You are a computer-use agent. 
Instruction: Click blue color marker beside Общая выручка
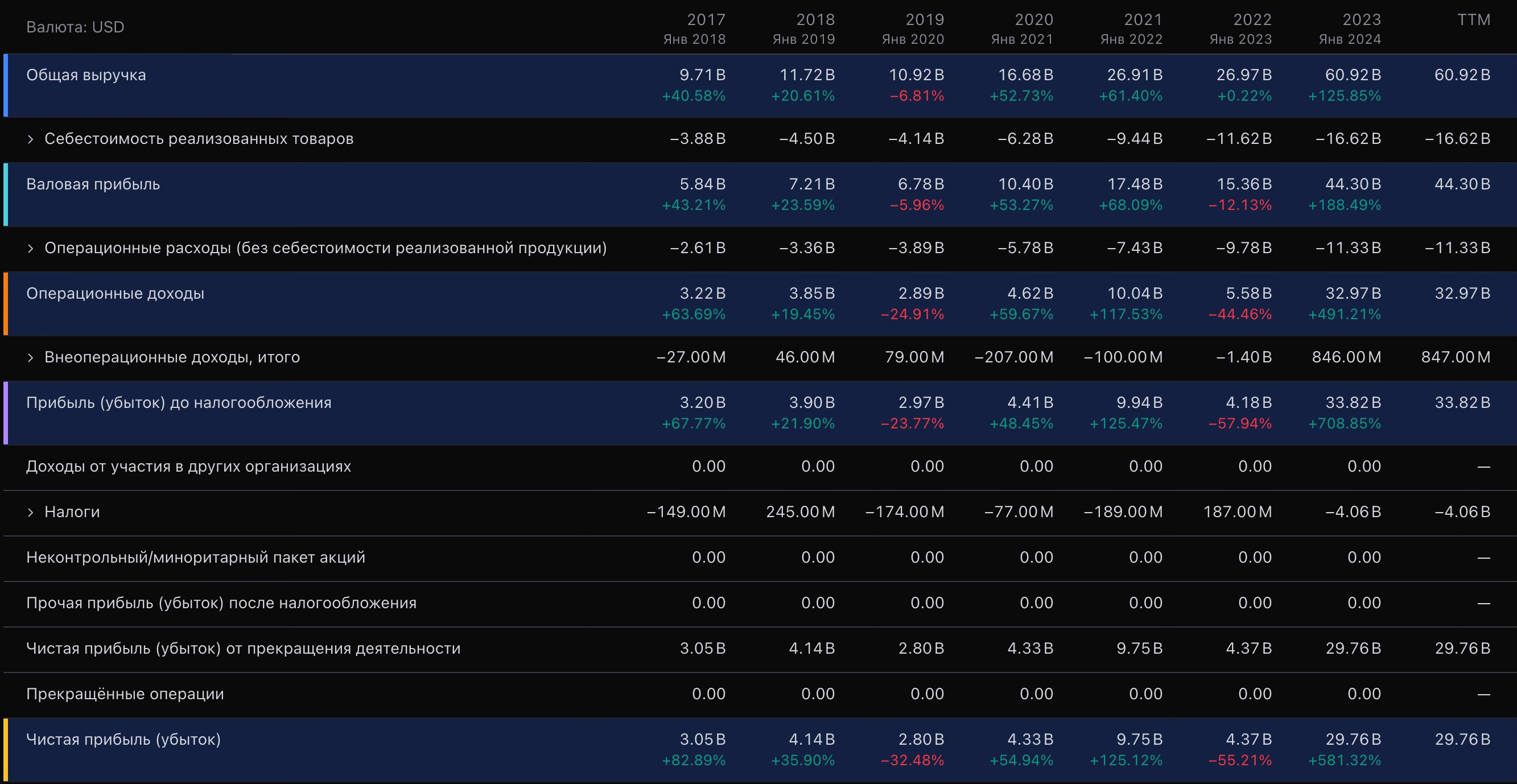pyautogui.click(x=6, y=85)
